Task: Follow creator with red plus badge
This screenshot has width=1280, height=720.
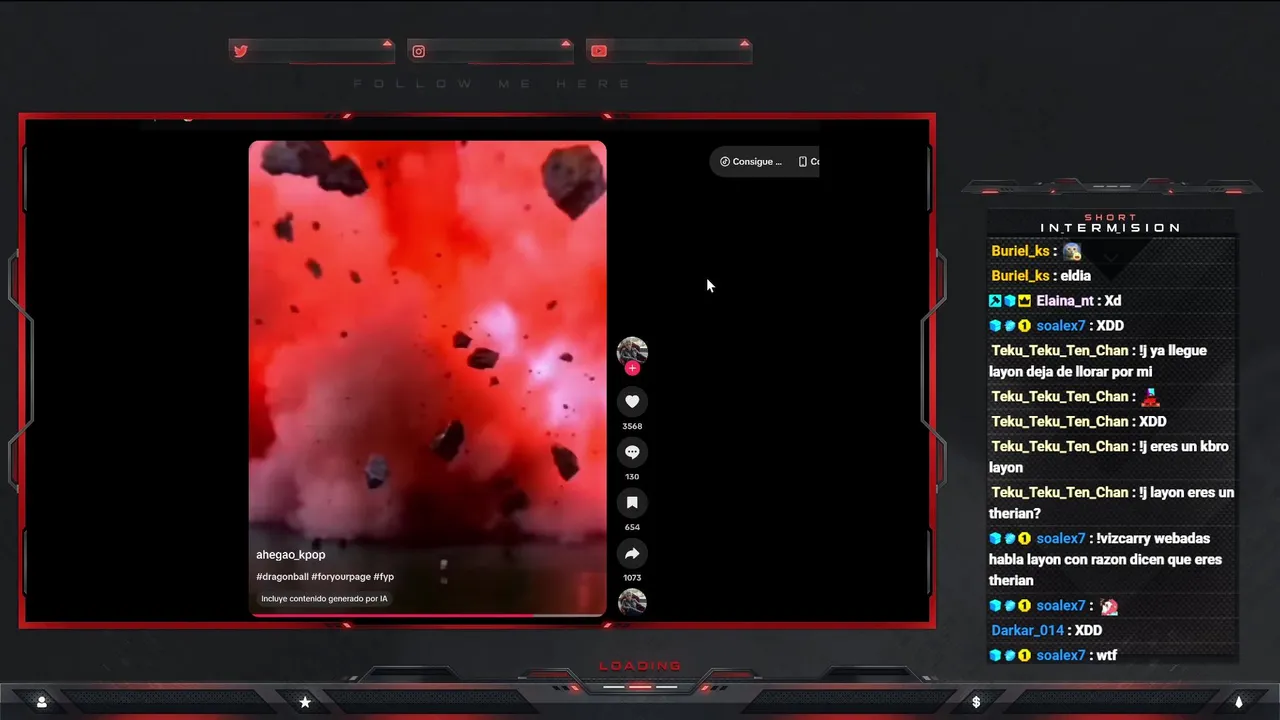Action: [632, 369]
